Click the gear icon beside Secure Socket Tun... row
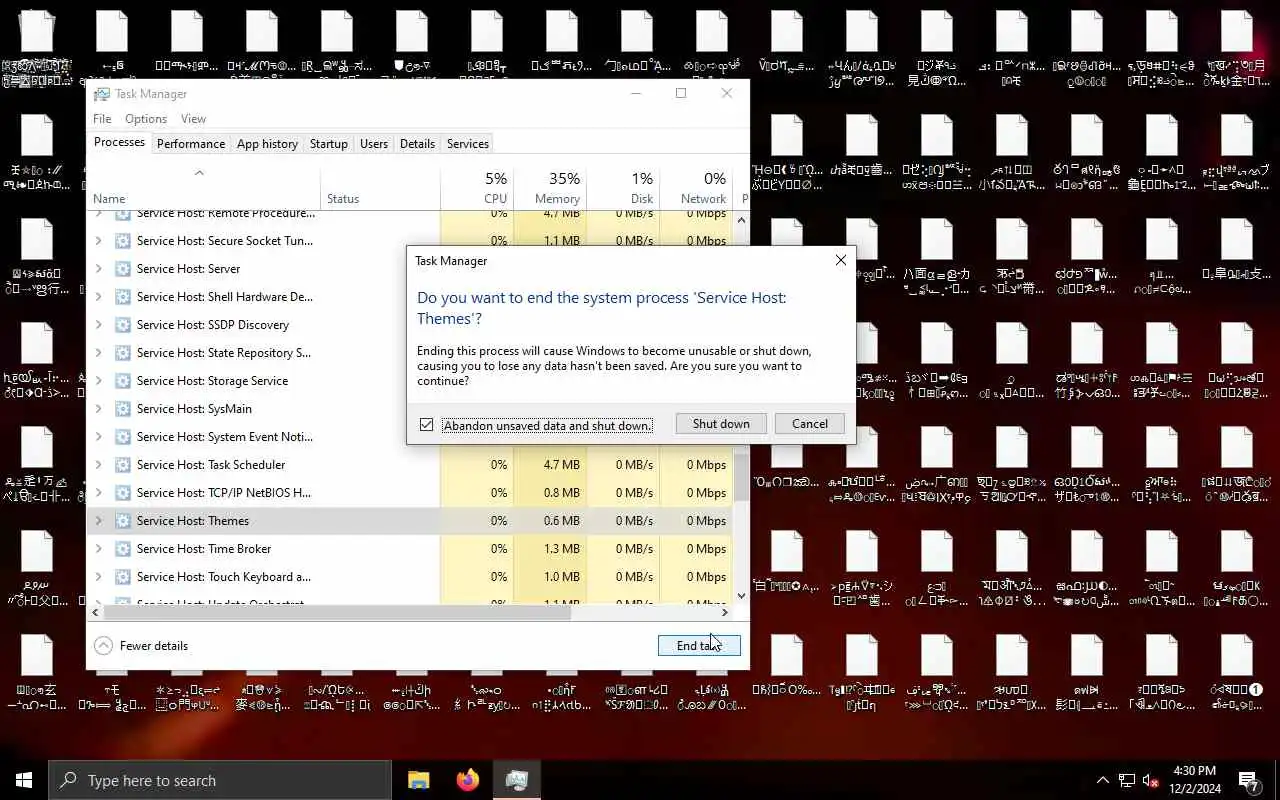 [x=123, y=241]
